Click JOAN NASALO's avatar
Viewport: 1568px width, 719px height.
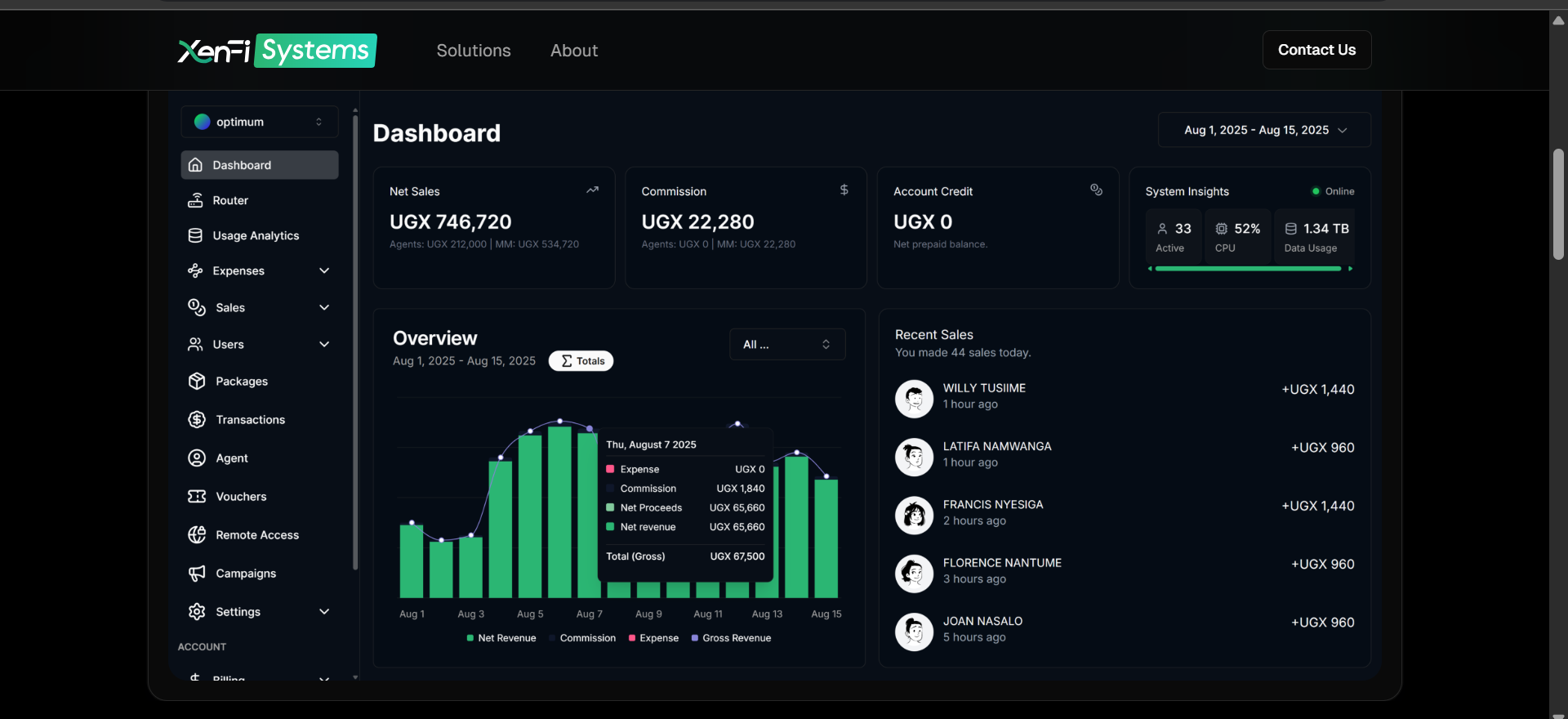(x=914, y=632)
